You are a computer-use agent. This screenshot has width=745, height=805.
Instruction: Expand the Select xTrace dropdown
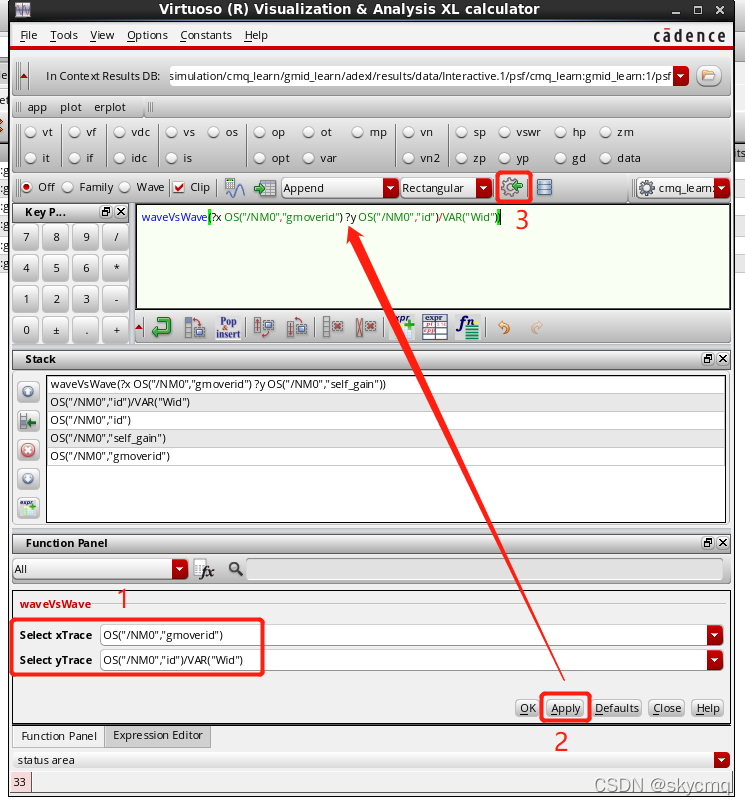[715, 635]
